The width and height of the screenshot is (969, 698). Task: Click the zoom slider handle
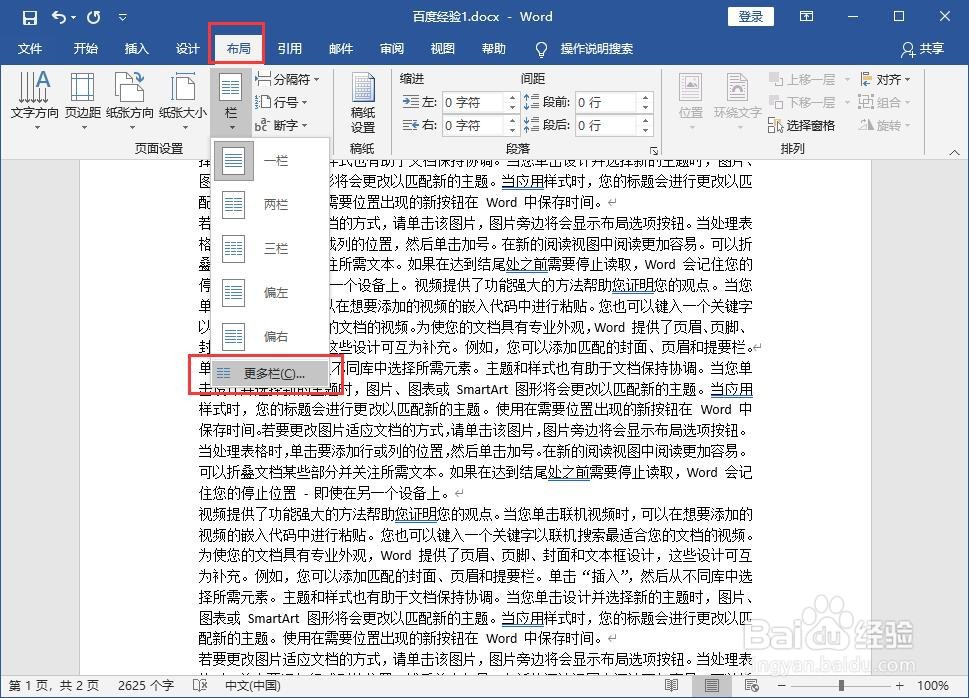841,685
